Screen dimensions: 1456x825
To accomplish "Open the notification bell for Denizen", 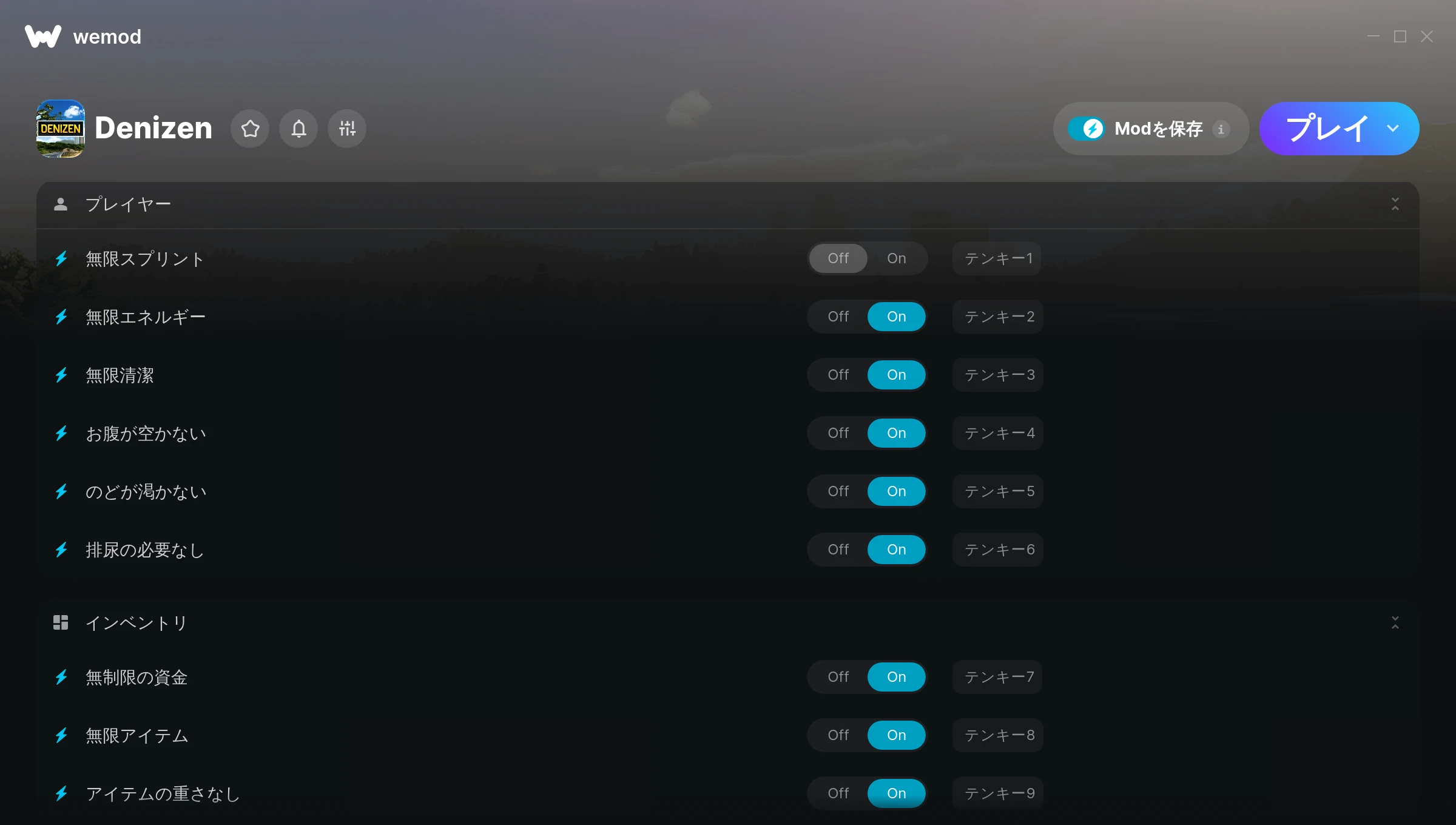I will pos(298,129).
